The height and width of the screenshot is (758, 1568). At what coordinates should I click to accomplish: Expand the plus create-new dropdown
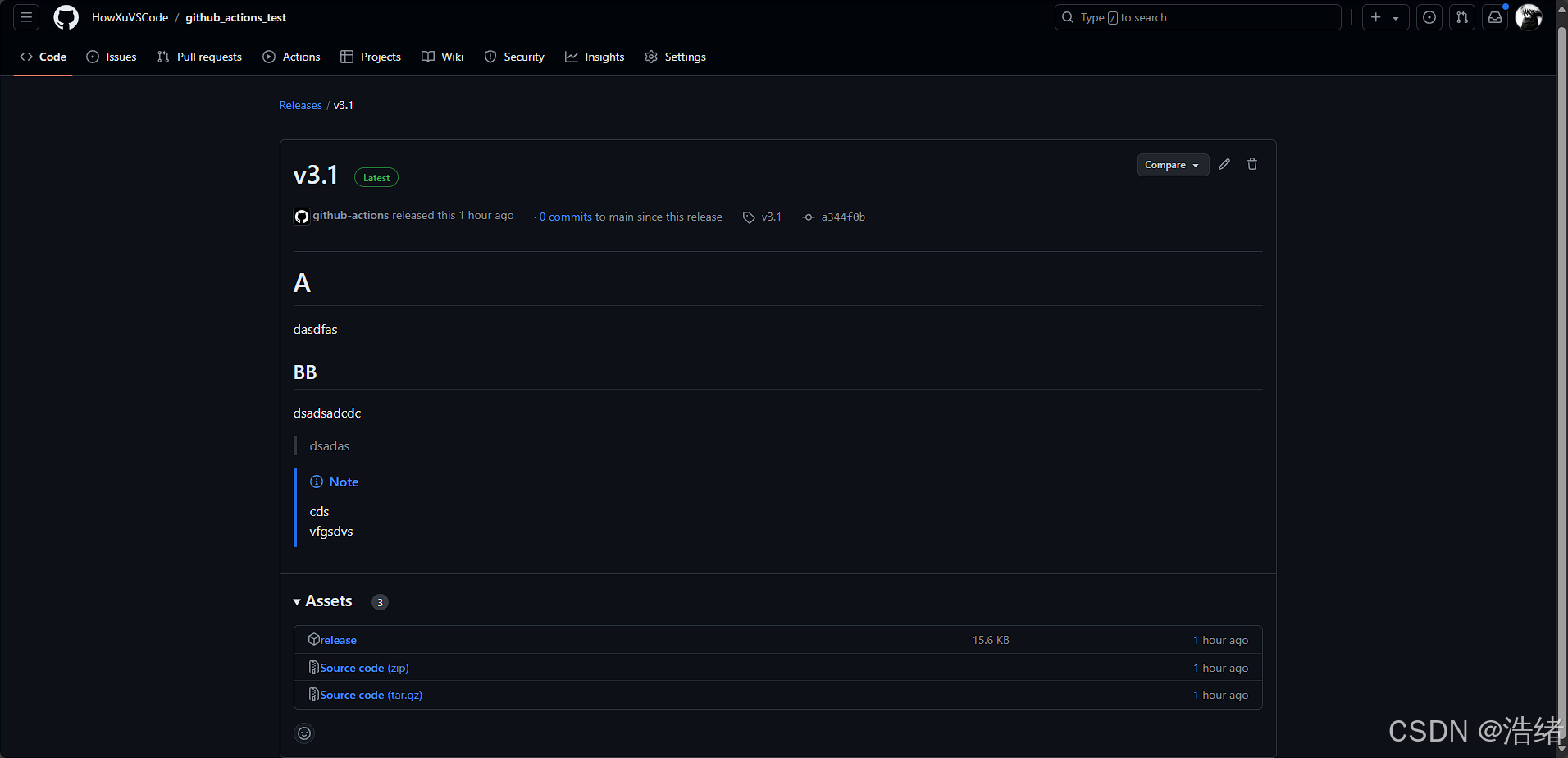pos(1385,17)
